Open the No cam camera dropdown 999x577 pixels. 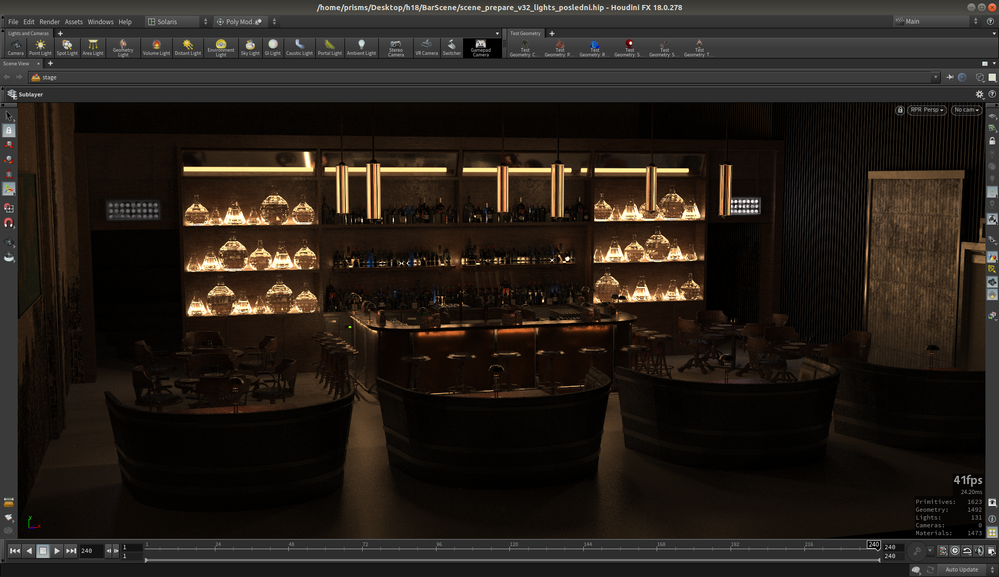[x=966, y=110]
